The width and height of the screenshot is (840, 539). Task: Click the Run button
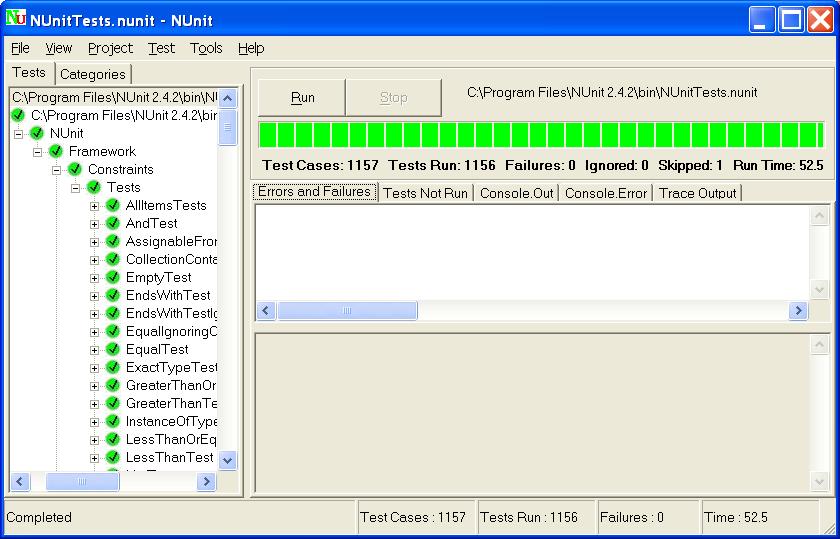click(x=302, y=98)
